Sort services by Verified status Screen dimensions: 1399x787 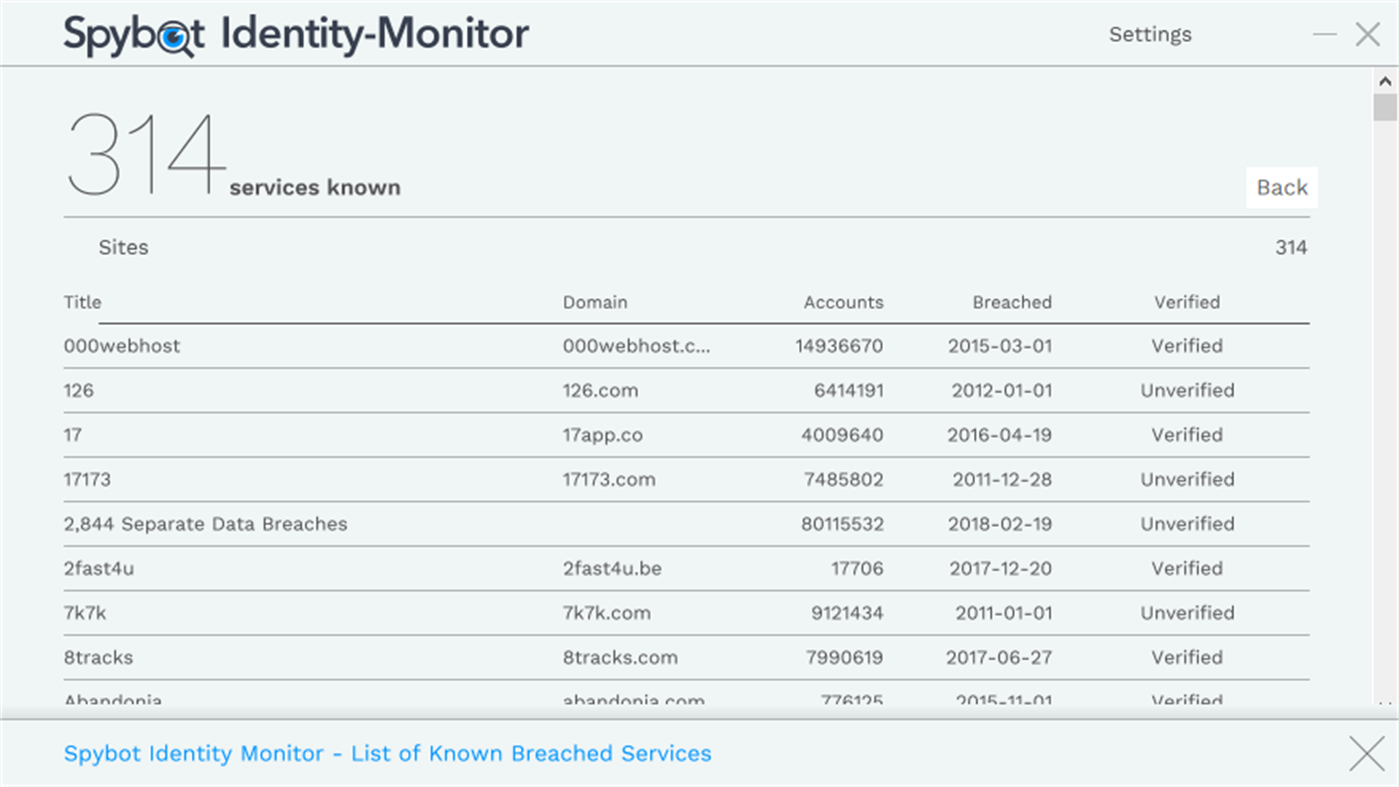tap(1187, 302)
